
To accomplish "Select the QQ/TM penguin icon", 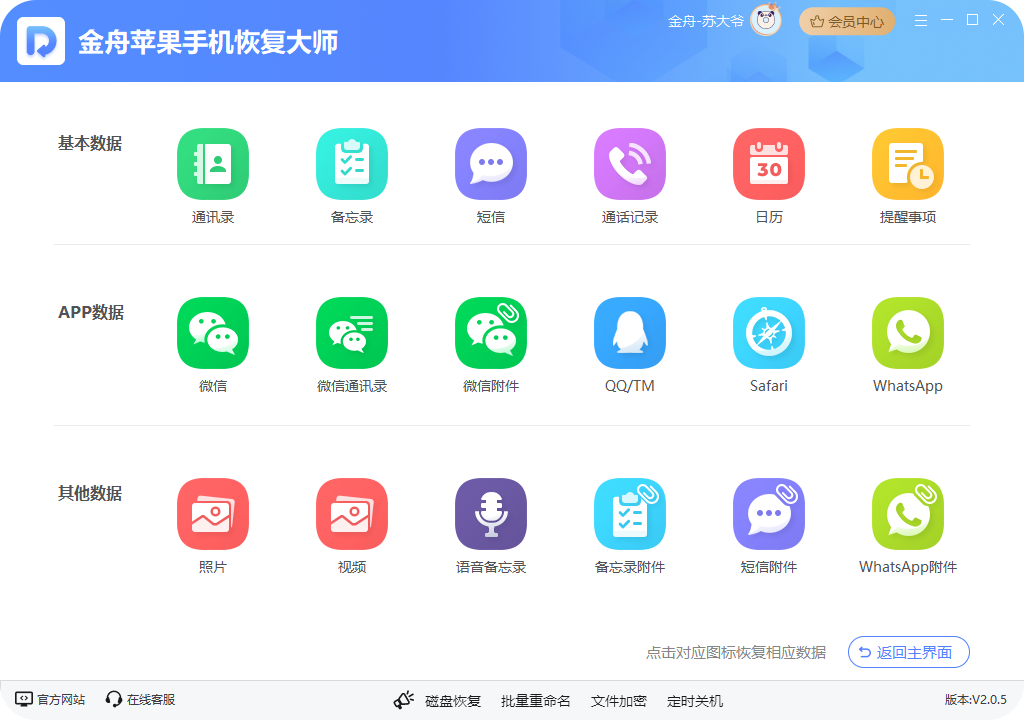I will (629, 333).
